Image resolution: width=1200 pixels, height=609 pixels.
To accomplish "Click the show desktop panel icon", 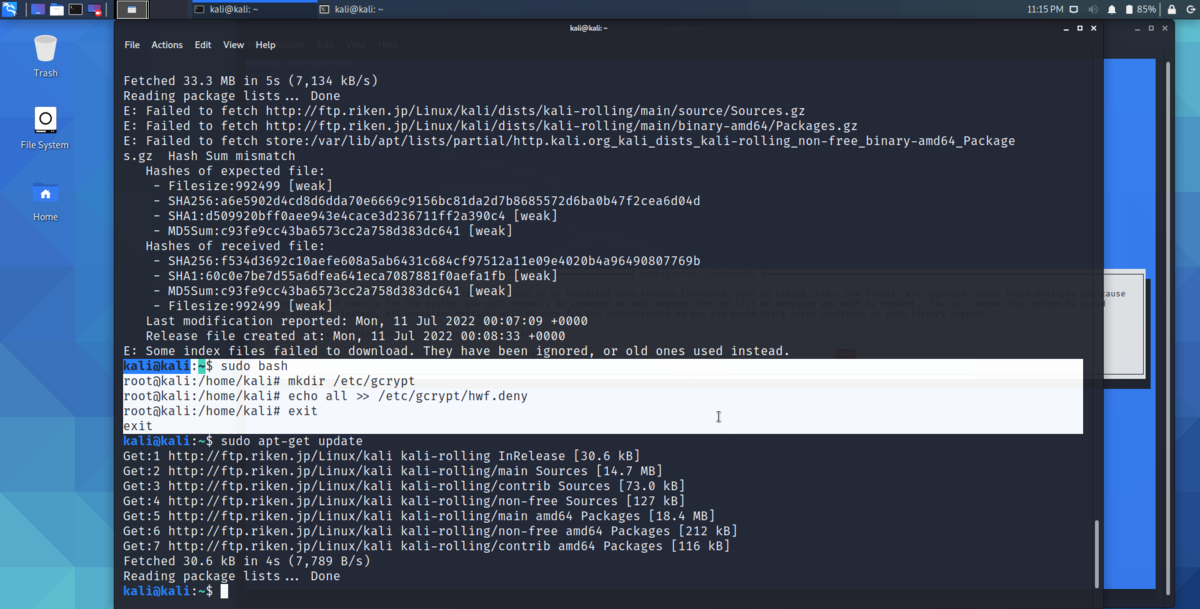I will [38, 9].
